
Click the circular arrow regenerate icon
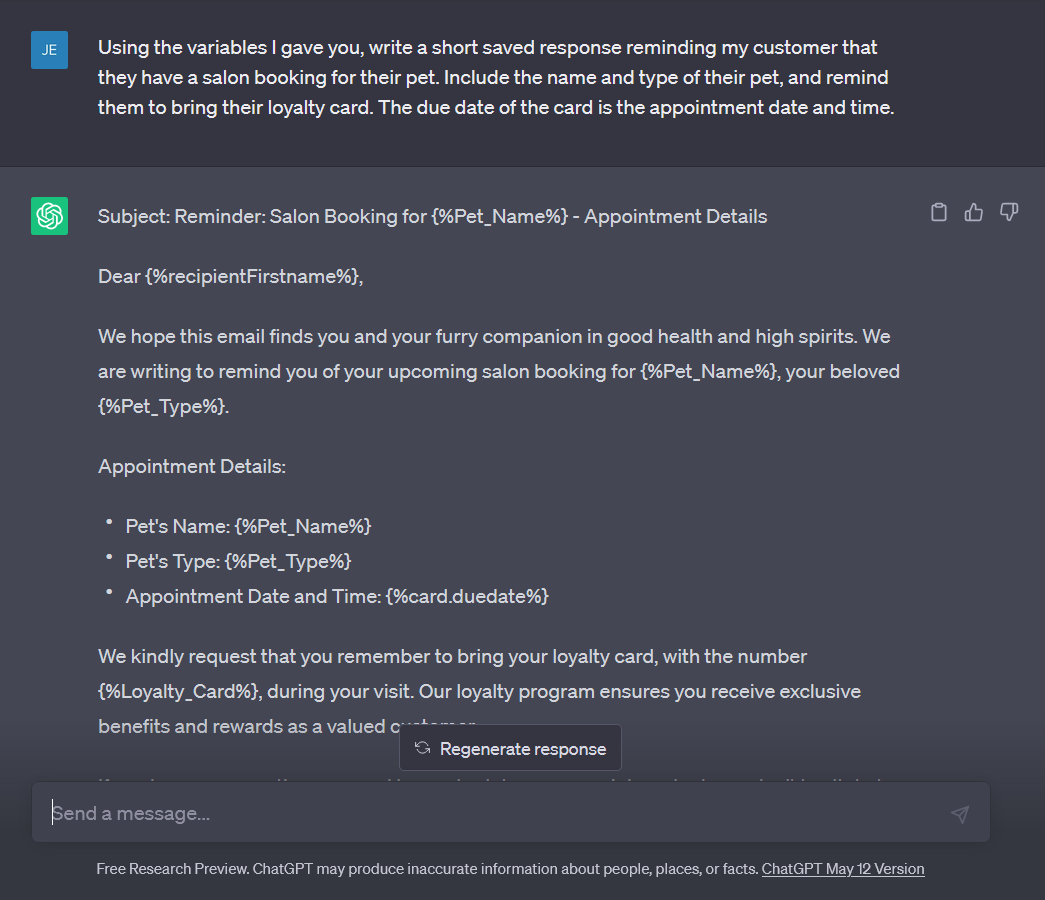coord(420,747)
